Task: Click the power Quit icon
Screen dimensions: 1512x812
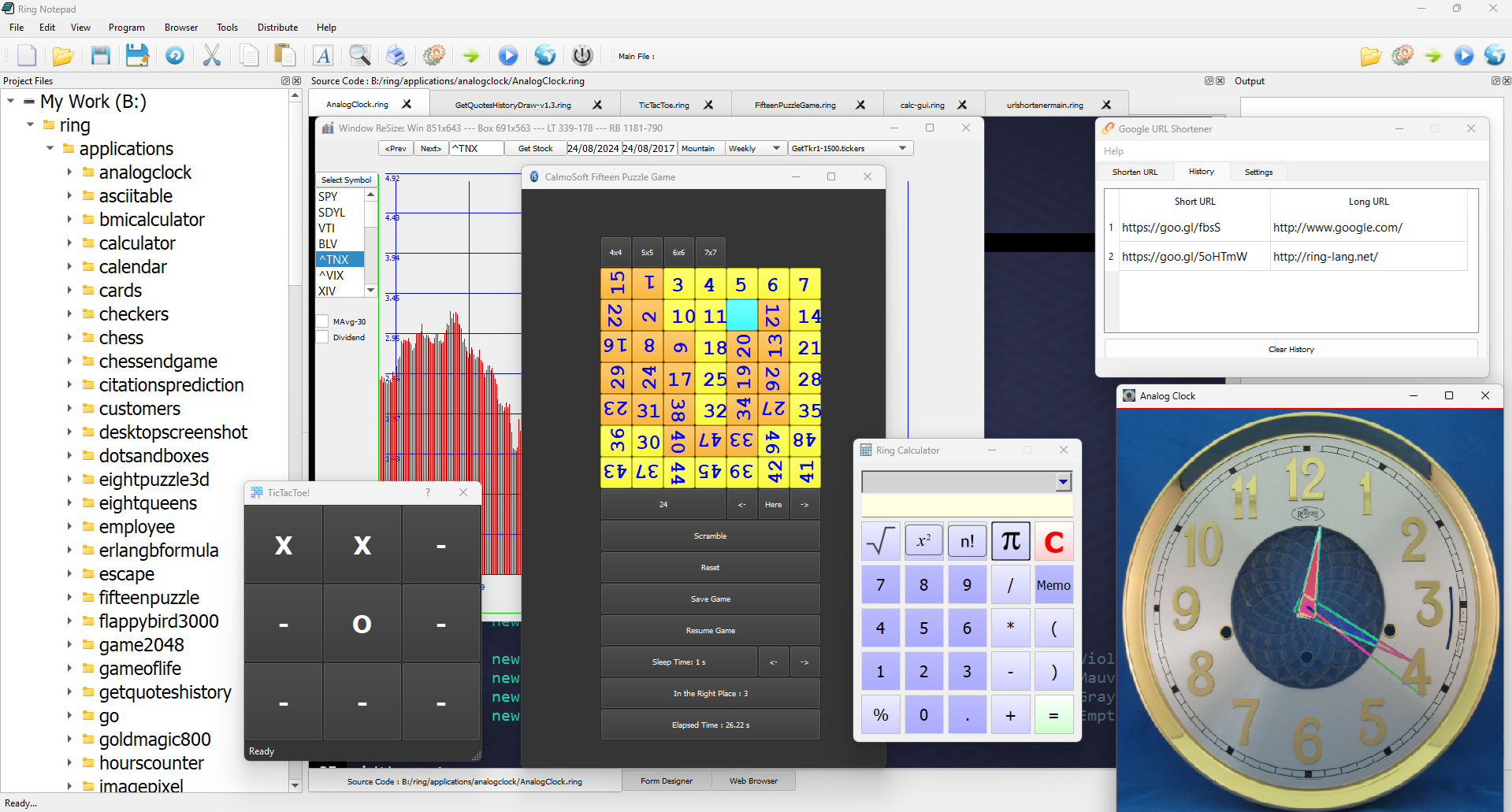Action: point(582,55)
